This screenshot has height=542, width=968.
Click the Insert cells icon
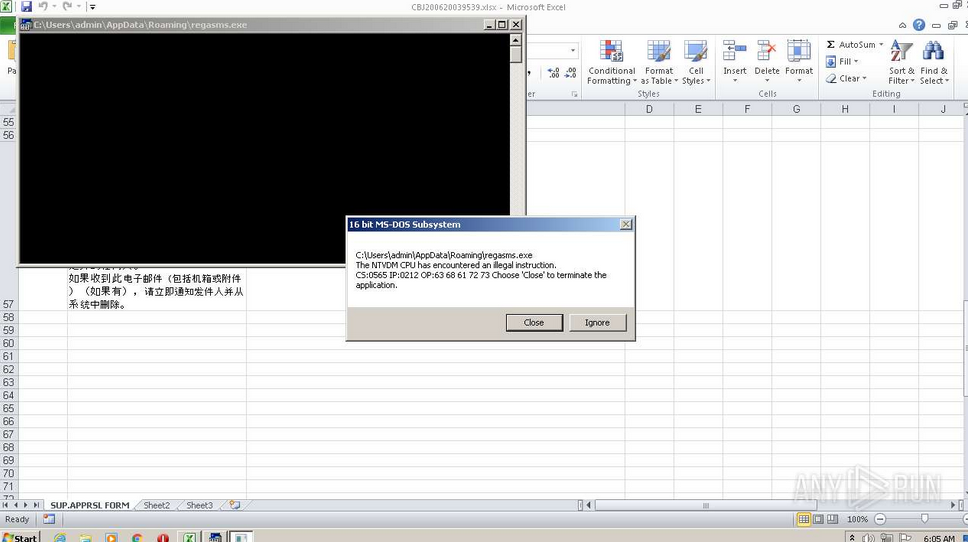(735, 51)
